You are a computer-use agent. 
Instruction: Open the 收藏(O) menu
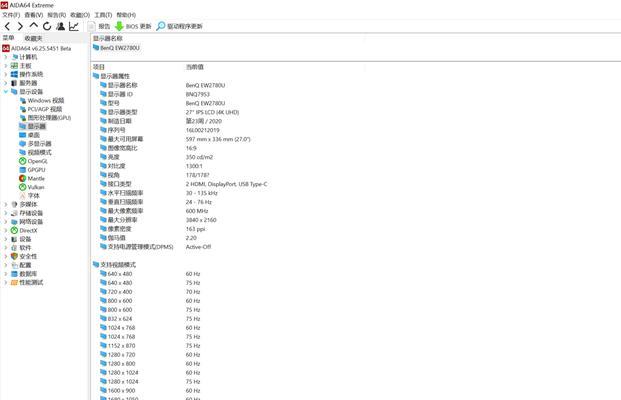click(80, 15)
